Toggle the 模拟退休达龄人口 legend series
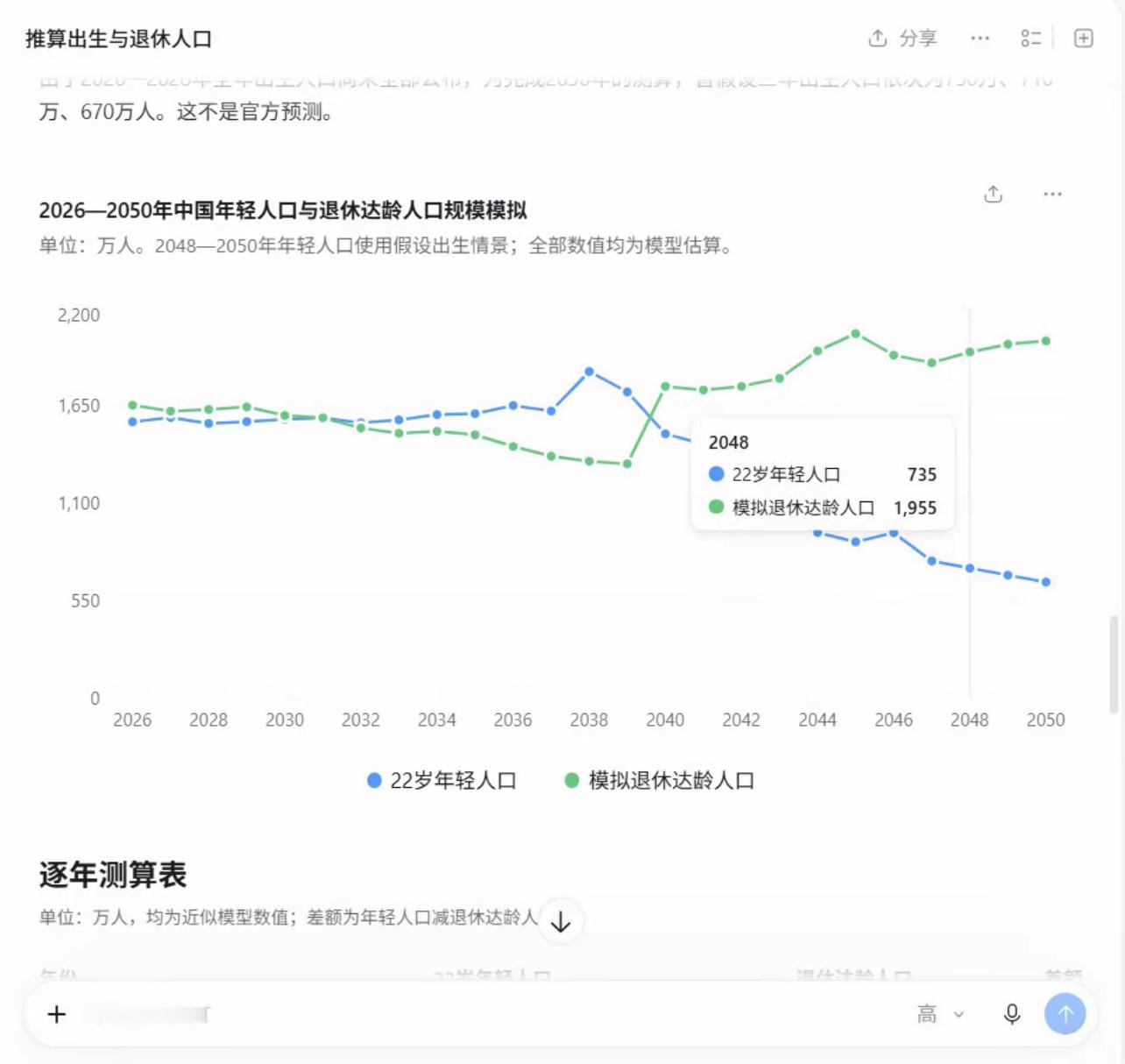The height and width of the screenshot is (1064, 1125). [660, 780]
